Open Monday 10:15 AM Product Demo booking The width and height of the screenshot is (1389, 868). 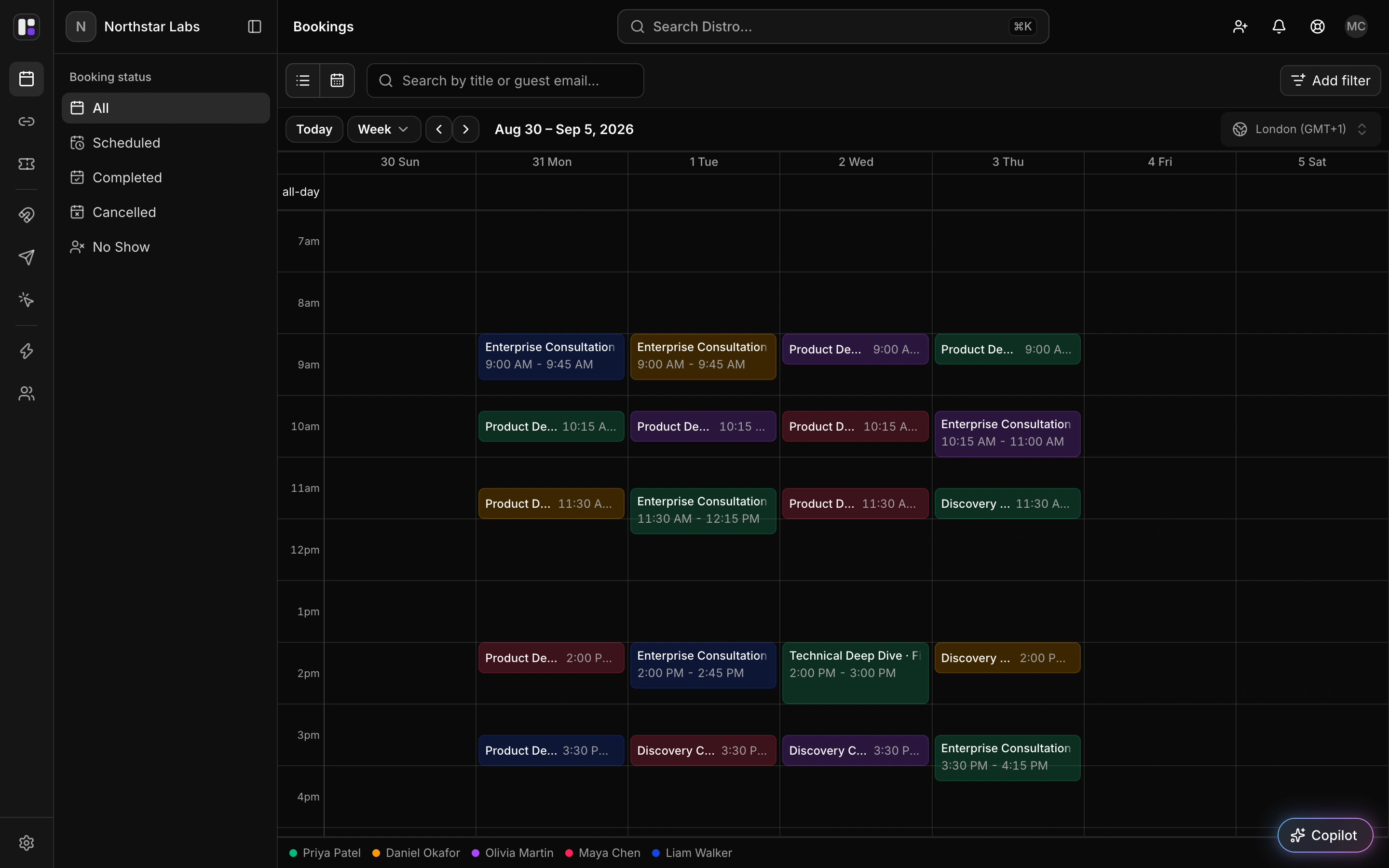551,427
